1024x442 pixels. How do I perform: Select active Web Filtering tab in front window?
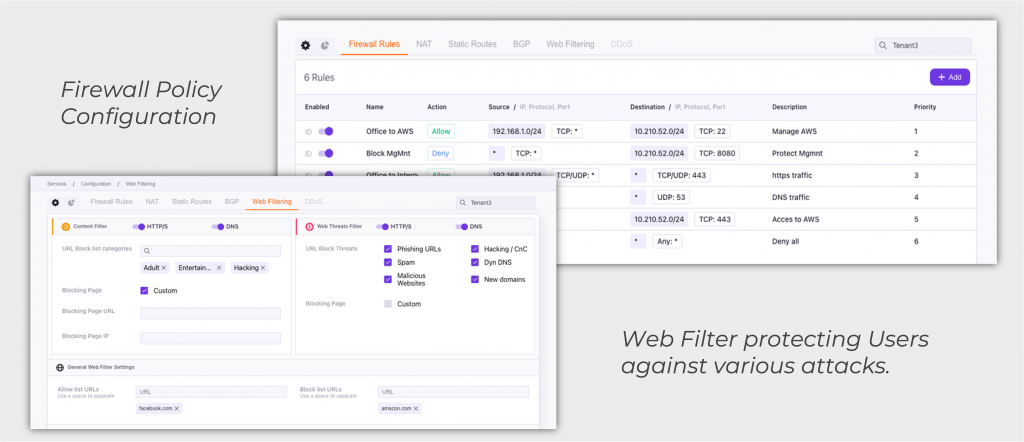point(272,202)
